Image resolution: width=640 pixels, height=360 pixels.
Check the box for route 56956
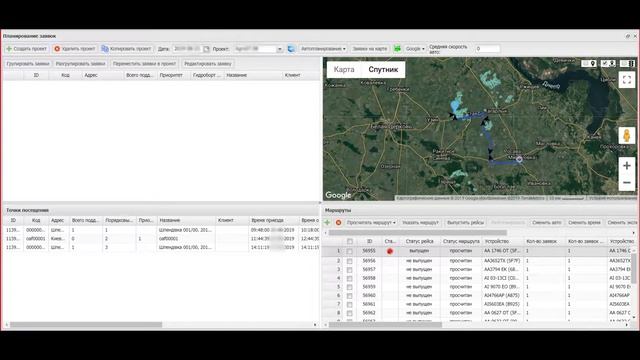[x=350, y=261]
